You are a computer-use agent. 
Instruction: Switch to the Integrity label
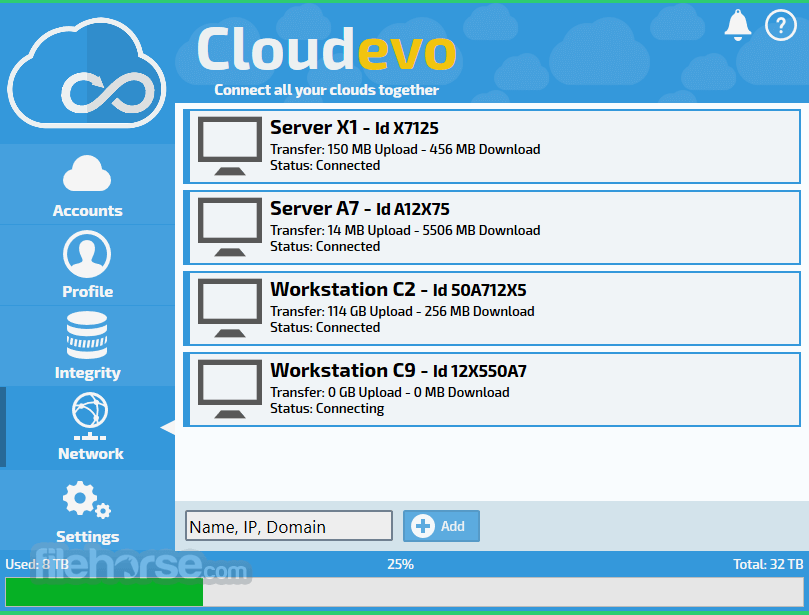[88, 373]
